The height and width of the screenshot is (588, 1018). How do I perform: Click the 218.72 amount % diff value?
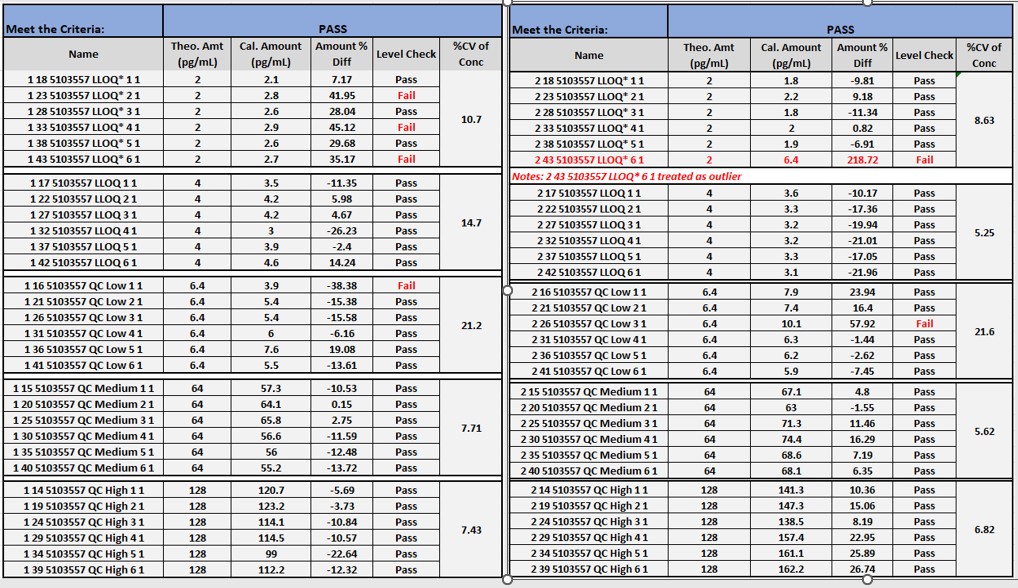[861, 160]
